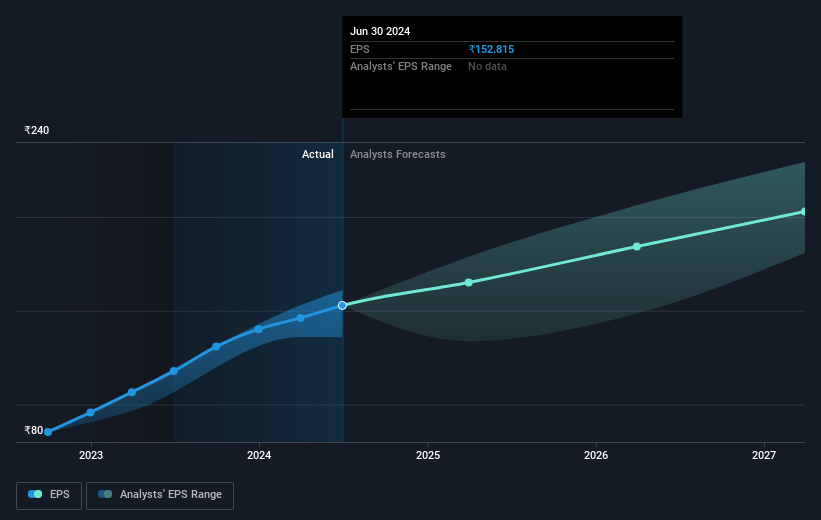
Task: Click the 2024 x-axis label
Action: pos(259,456)
